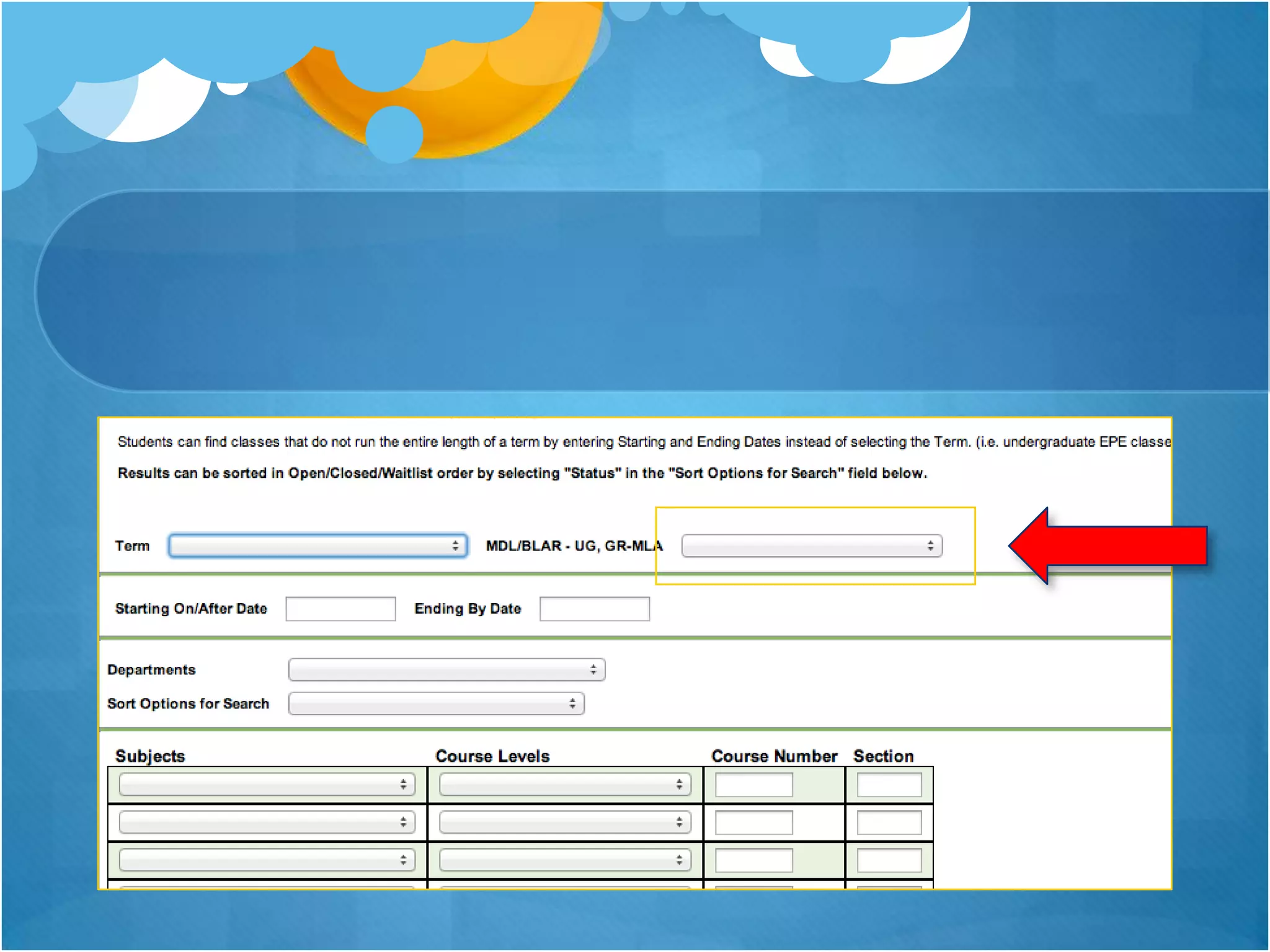Click the second row Section field
This screenshot has width=1270, height=952.
[889, 823]
